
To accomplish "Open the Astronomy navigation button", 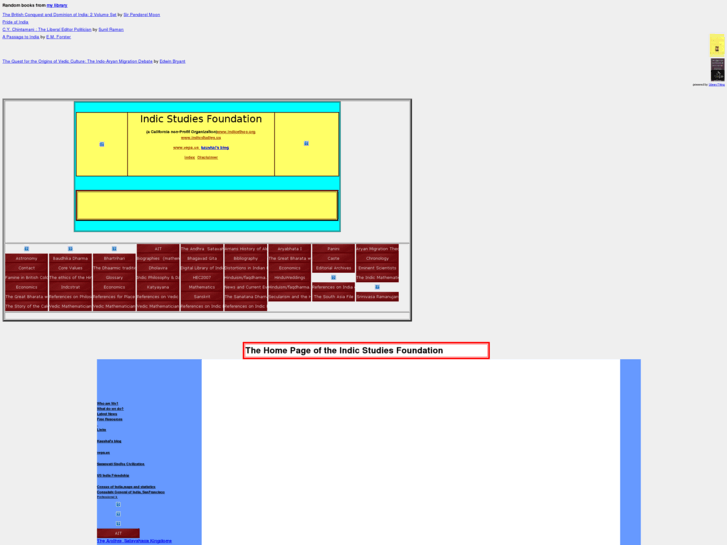I will point(26,258).
